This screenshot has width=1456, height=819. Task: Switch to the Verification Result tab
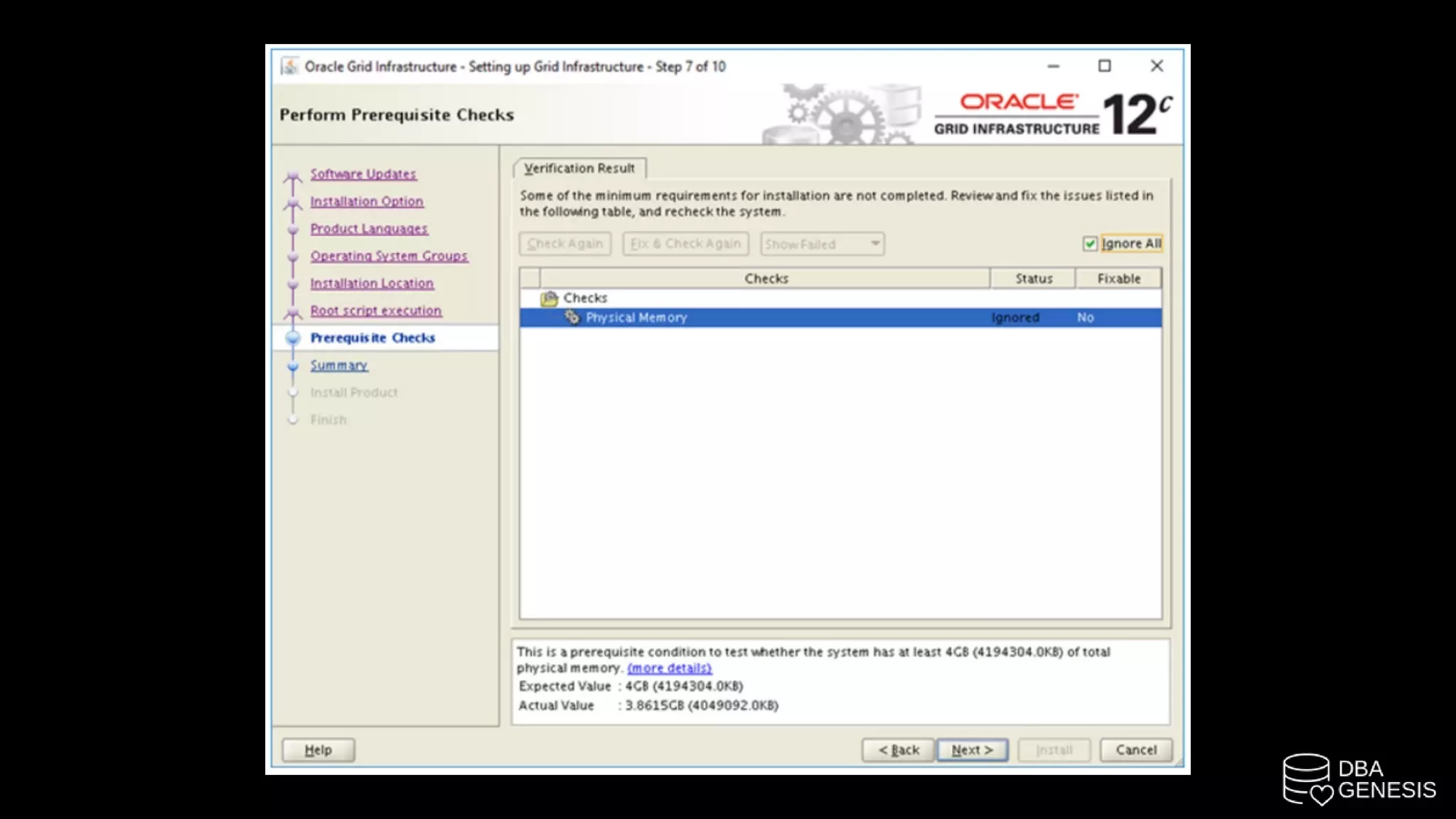pos(579,168)
